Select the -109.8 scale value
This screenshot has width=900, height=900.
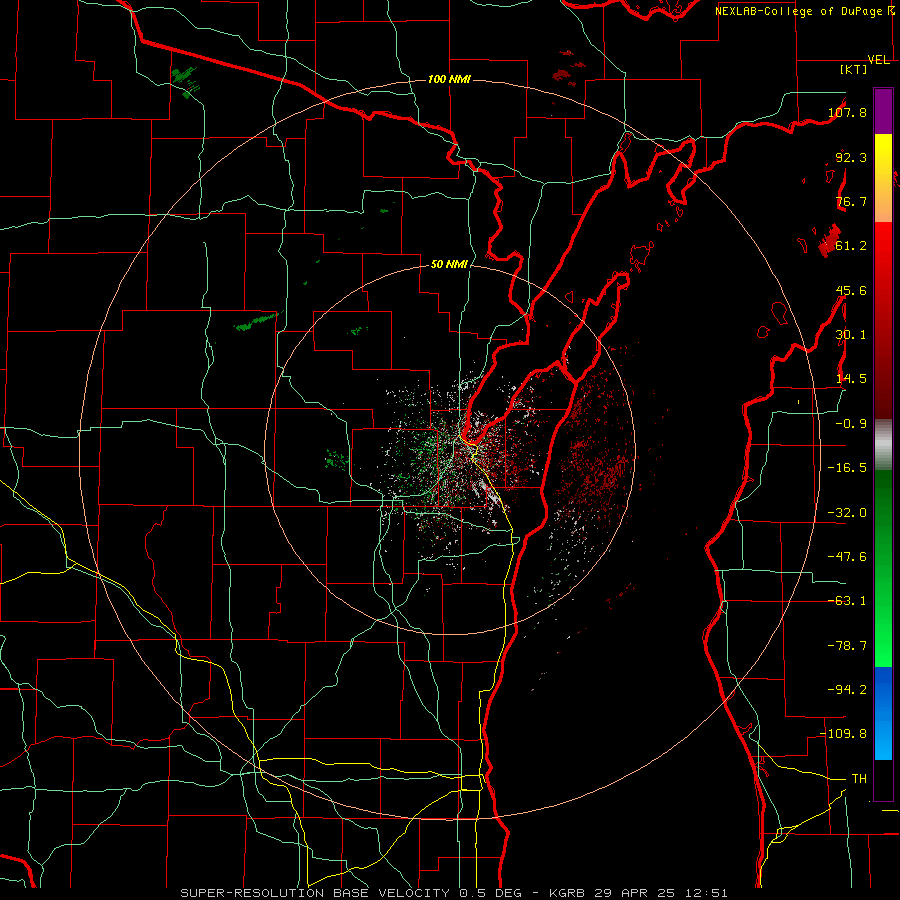[843, 734]
